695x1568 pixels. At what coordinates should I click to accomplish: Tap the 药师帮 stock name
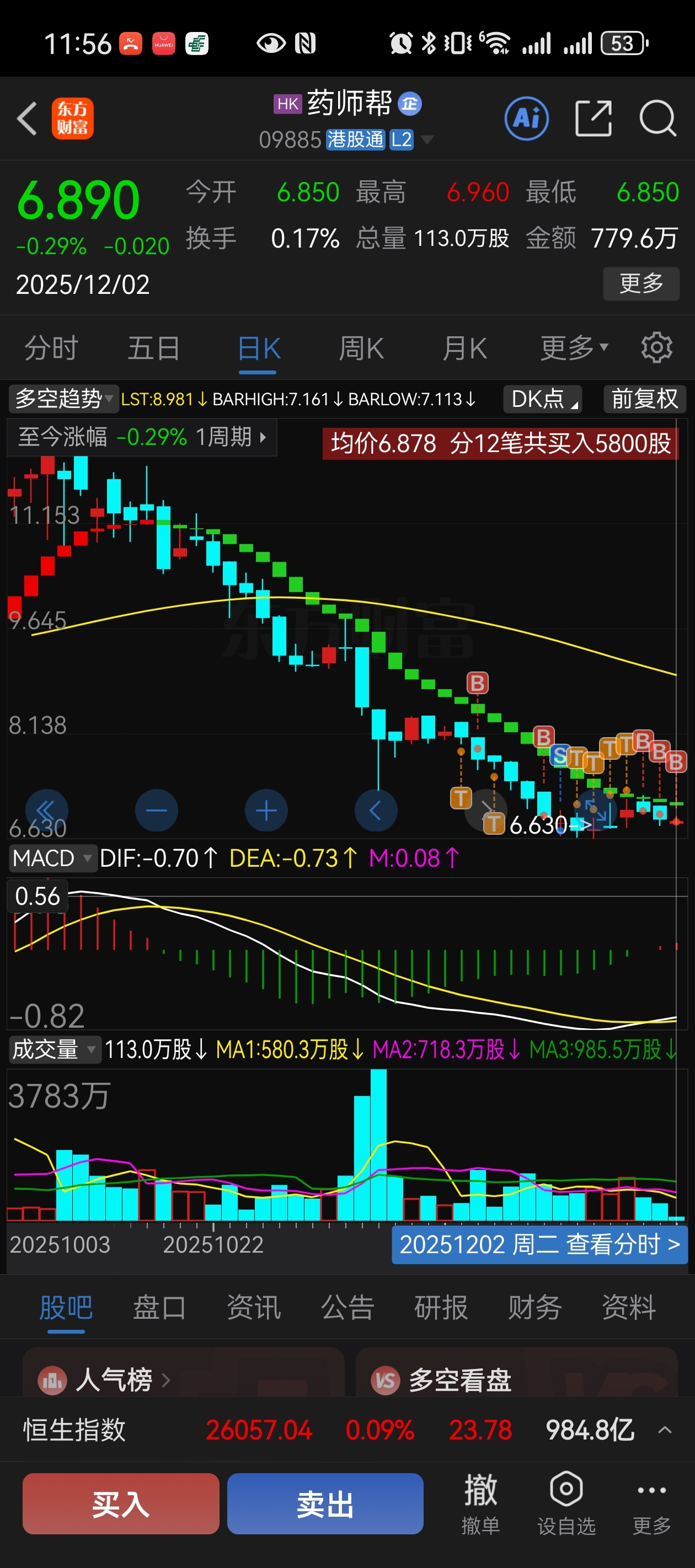(x=349, y=103)
